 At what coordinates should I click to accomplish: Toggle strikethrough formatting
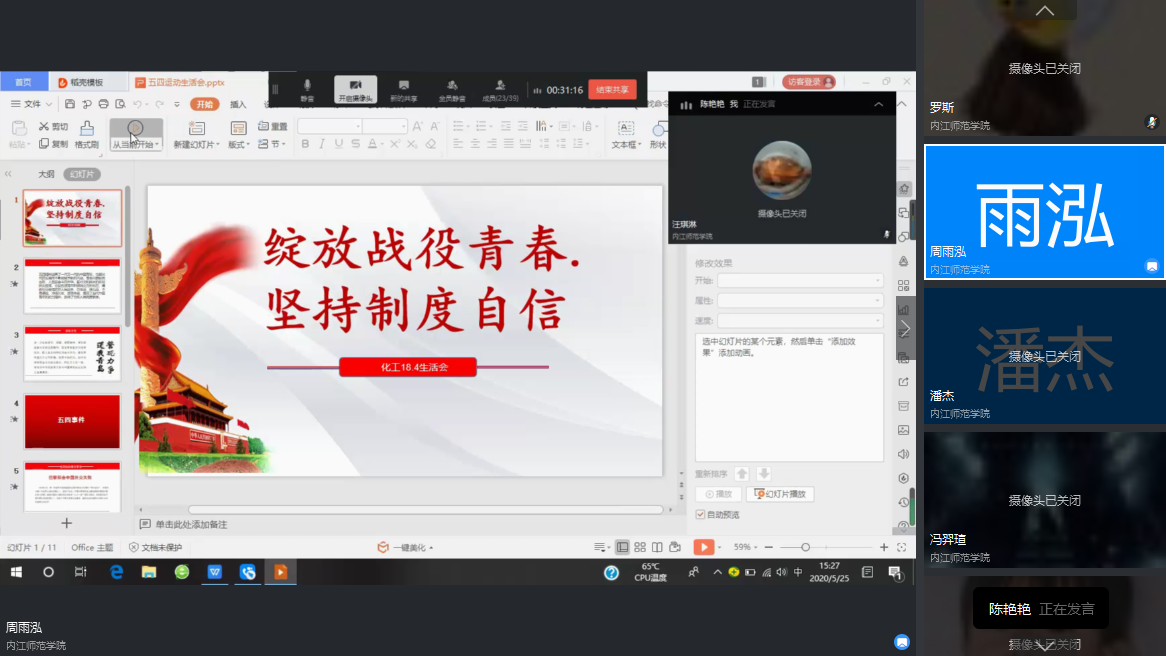[355, 144]
